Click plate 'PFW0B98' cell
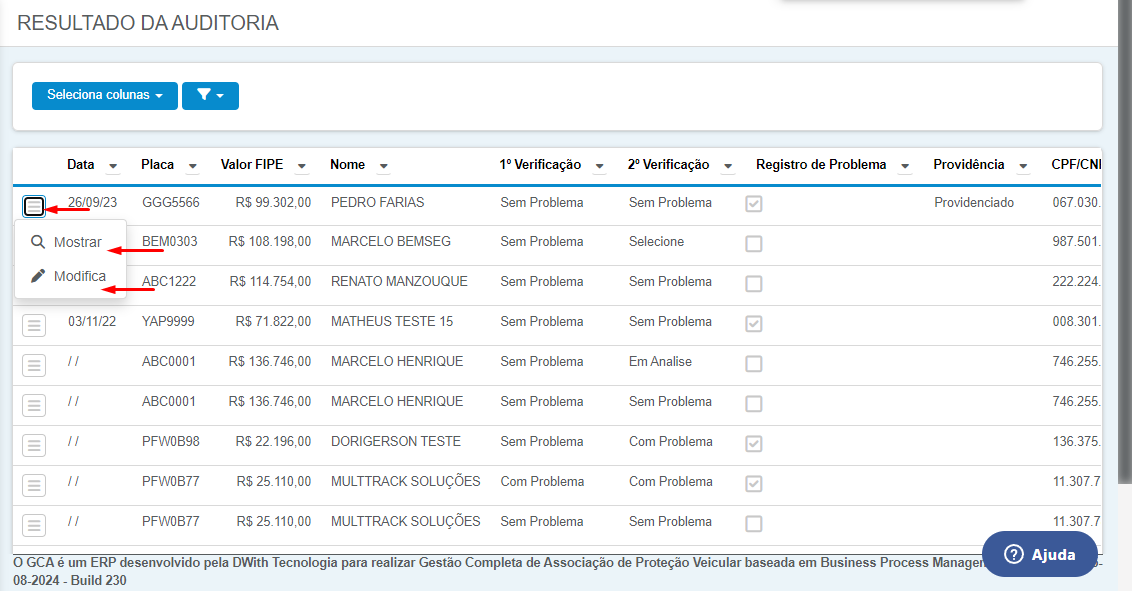 click(170, 441)
